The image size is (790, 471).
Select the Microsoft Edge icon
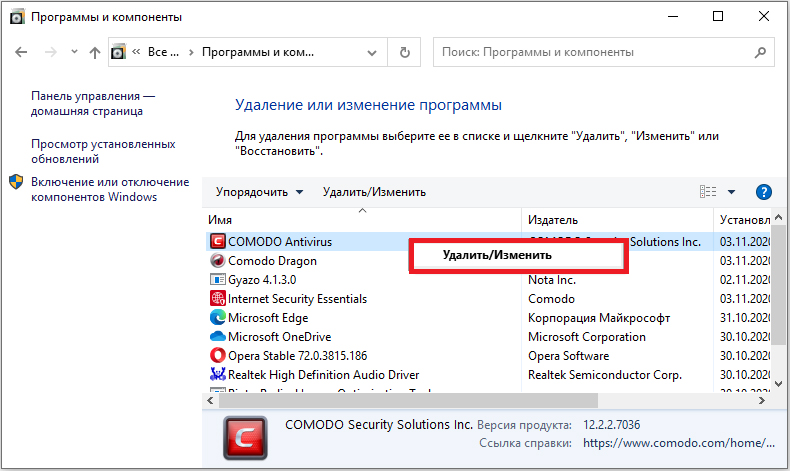point(217,317)
